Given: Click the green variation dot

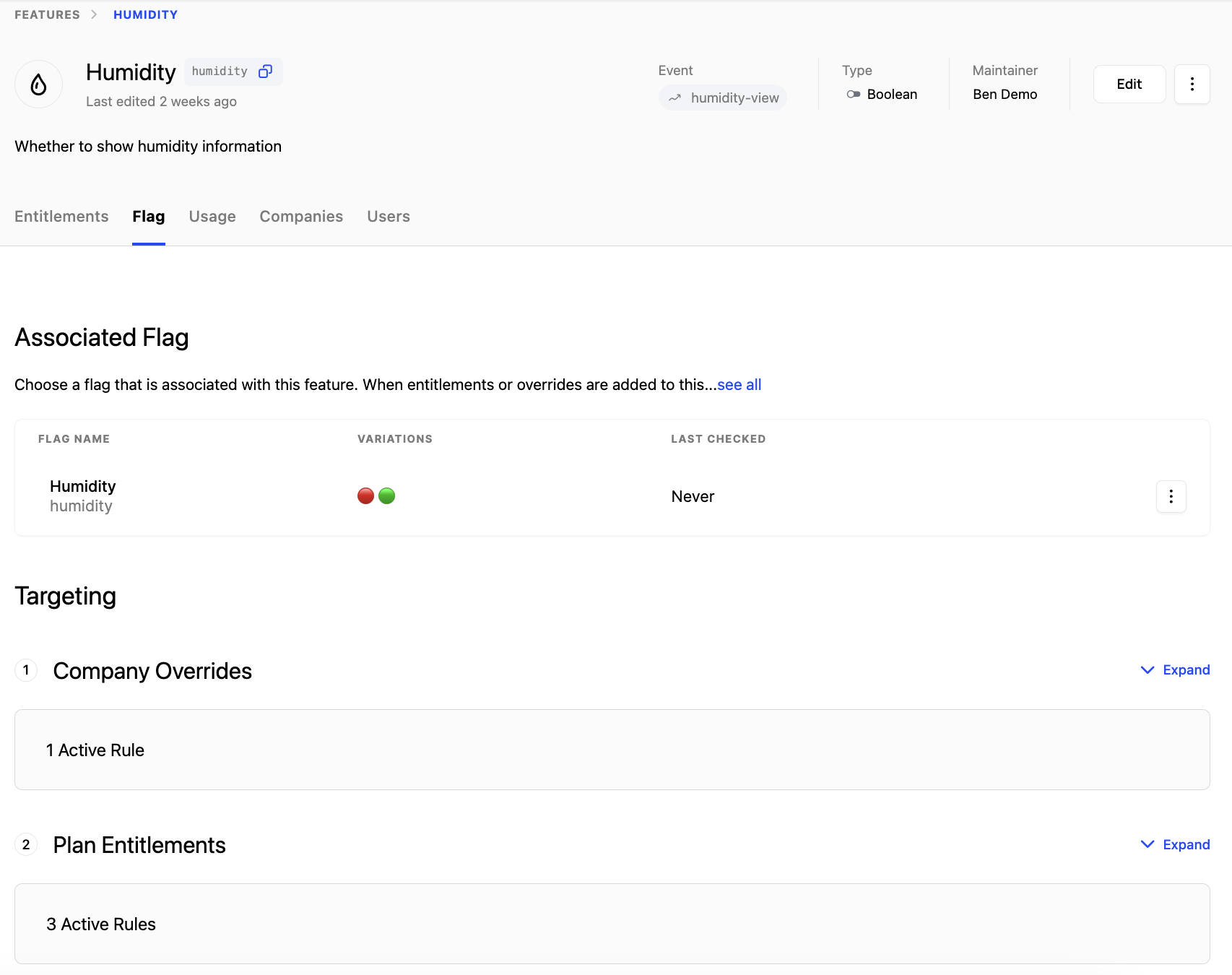Looking at the screenshot, I should click(387, 496).
